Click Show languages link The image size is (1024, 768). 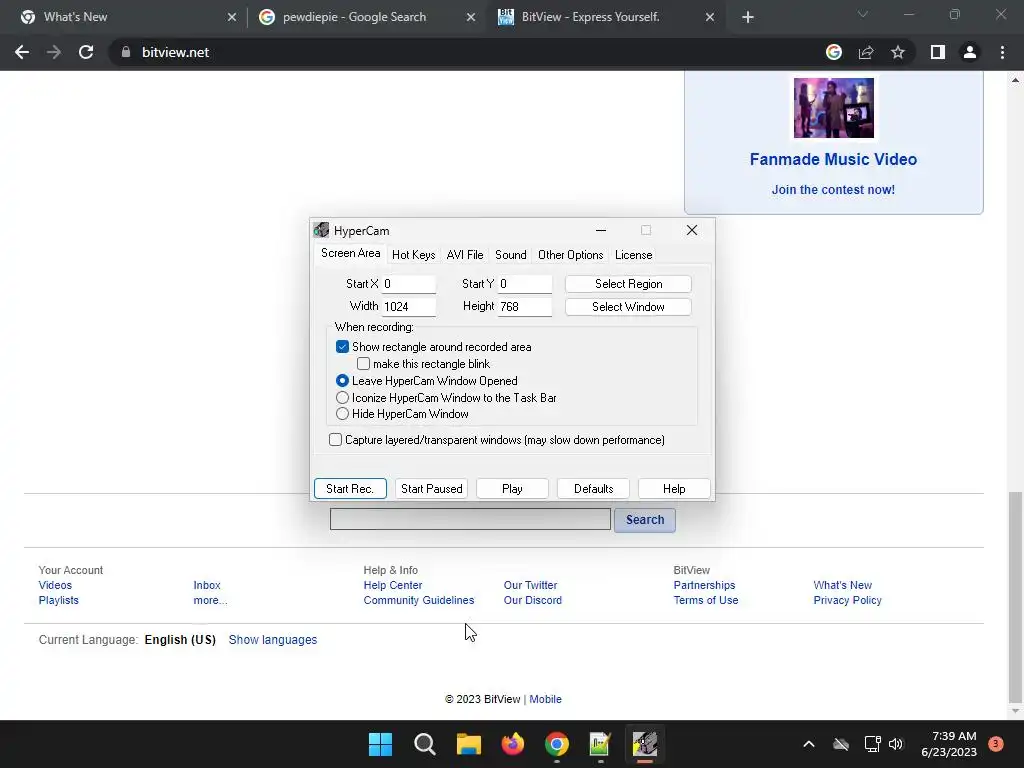(272, 640)
